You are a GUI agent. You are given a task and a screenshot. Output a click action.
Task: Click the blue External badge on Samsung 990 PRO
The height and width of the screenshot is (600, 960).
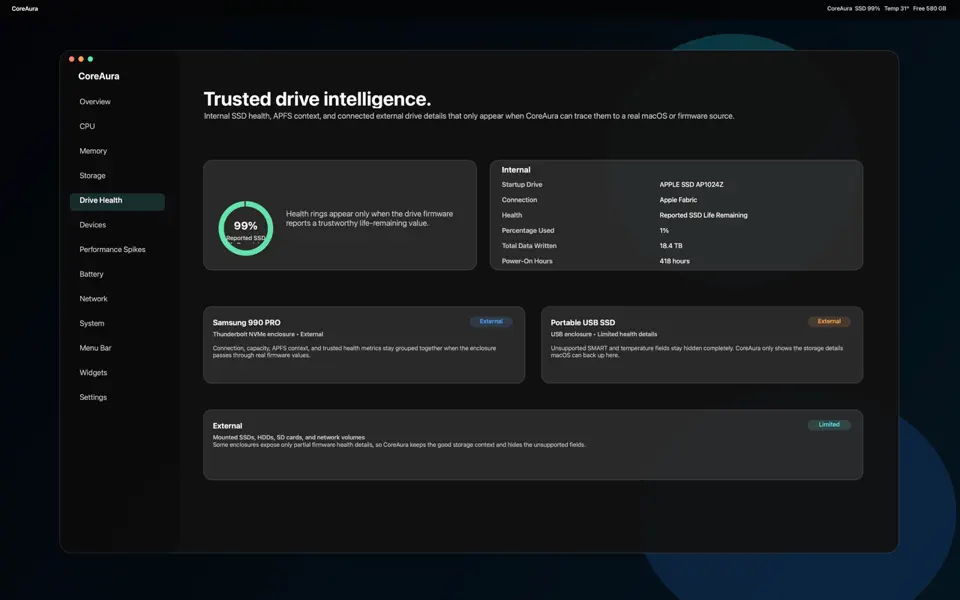491,321
